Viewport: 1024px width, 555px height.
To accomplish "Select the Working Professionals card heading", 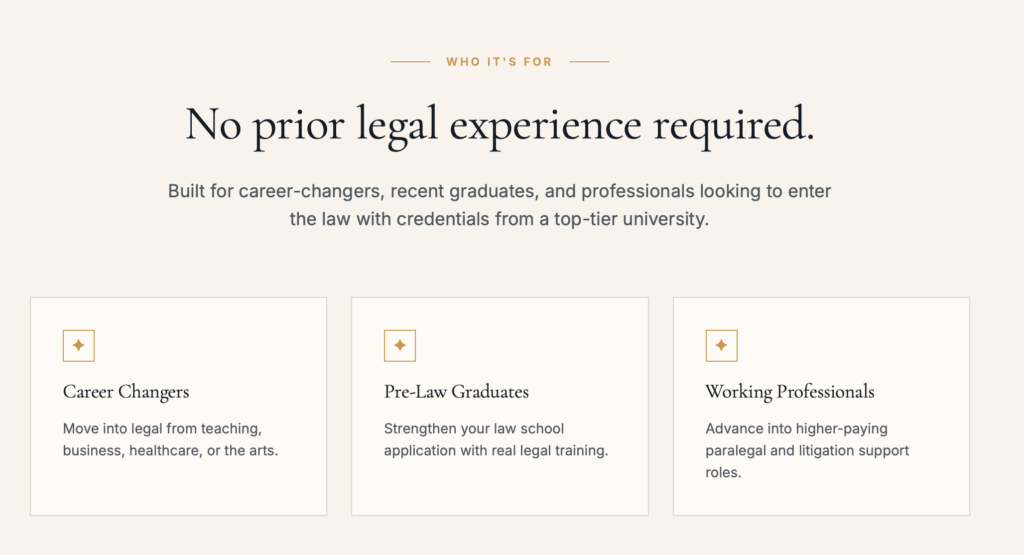I will 790,392.
